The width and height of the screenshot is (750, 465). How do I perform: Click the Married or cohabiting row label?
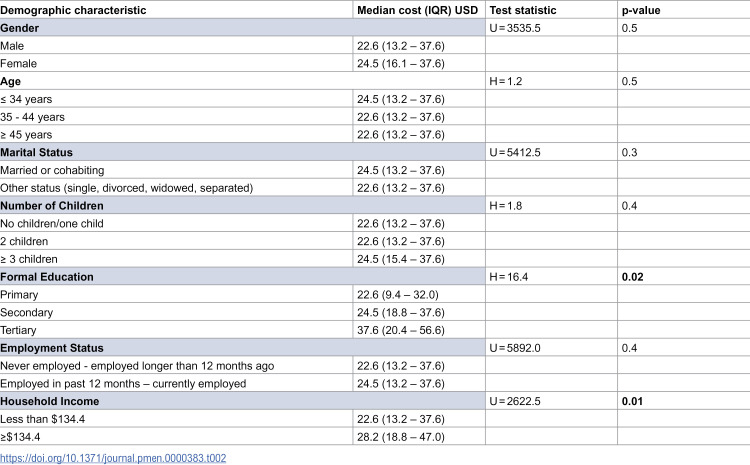(52, 170)
